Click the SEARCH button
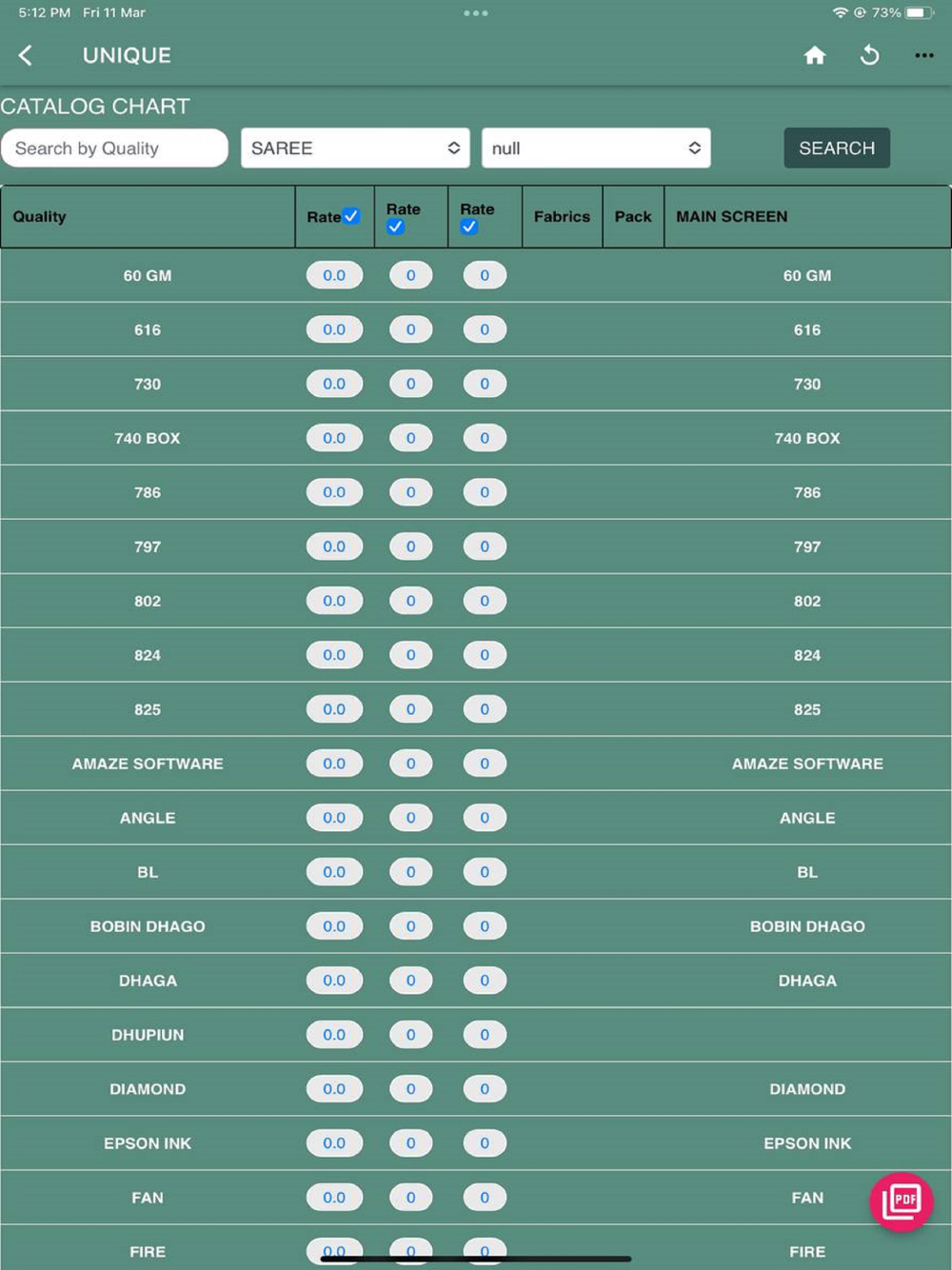952x1270 pixels. coord(837,148)
